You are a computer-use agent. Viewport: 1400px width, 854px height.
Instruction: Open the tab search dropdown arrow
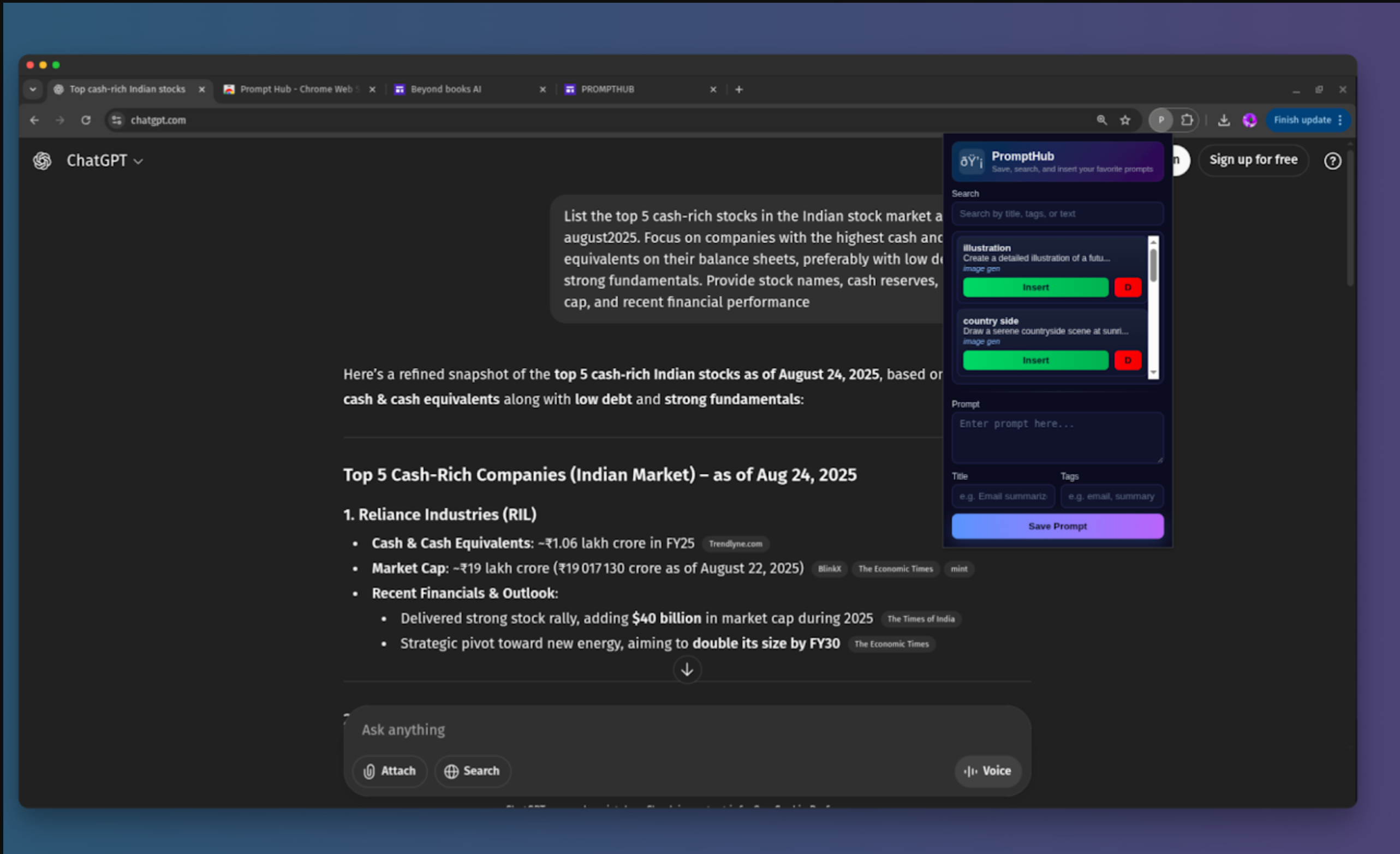coord(33,89)
